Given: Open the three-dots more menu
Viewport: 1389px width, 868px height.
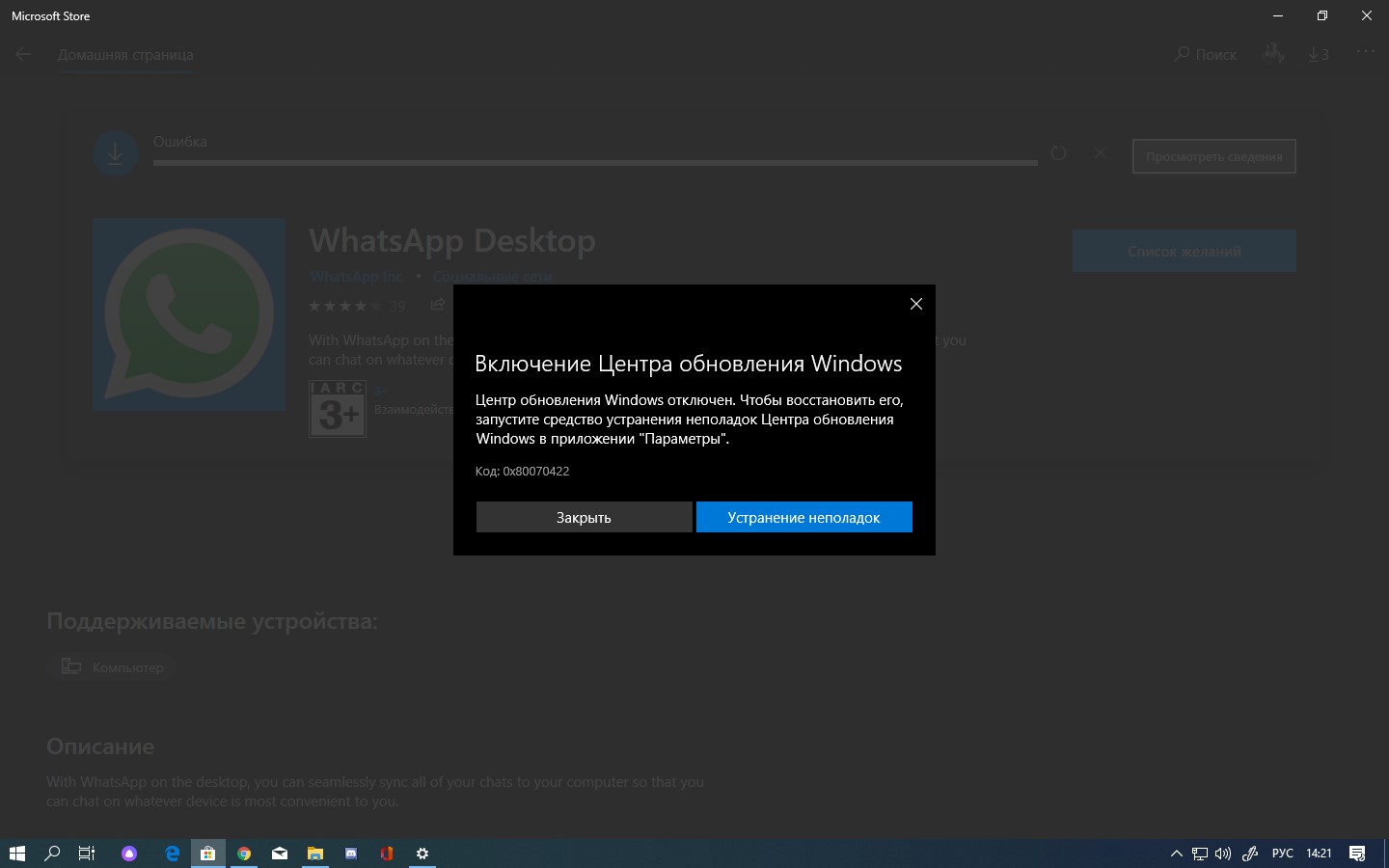Looking at the screenshot, I should click(1366, 52).
